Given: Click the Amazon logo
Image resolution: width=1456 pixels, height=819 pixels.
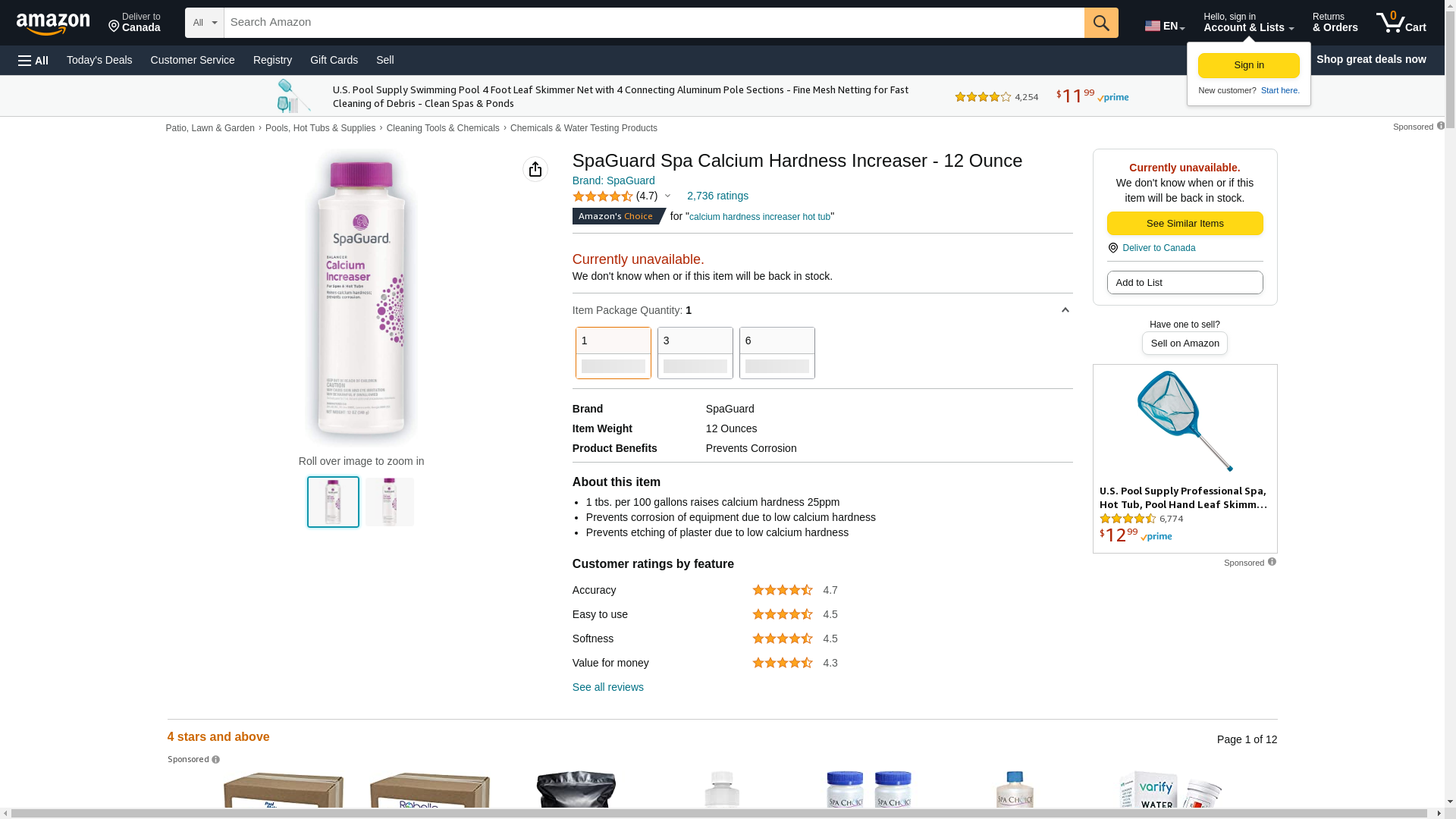Looking at the screenshot, I should (x=53, y=24).
